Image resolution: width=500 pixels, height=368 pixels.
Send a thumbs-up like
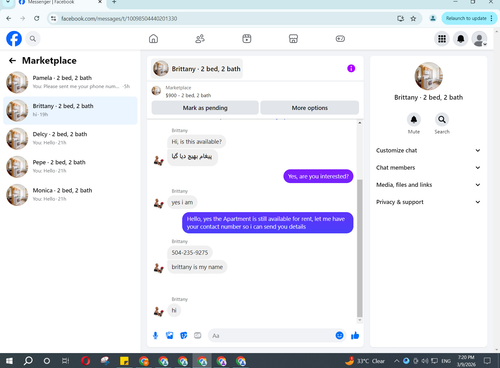coord(355,335)
